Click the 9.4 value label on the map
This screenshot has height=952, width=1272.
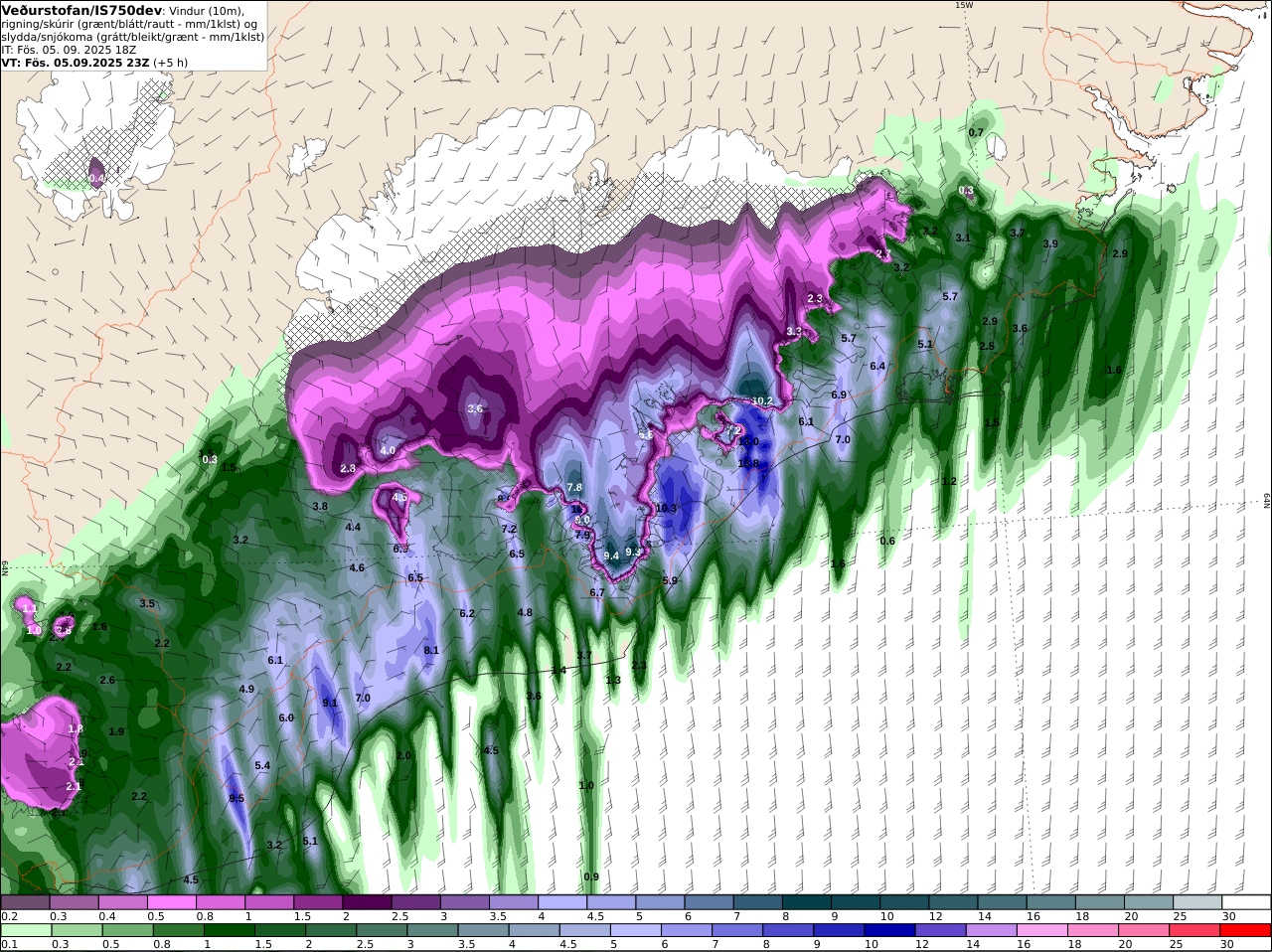point(611,555)
